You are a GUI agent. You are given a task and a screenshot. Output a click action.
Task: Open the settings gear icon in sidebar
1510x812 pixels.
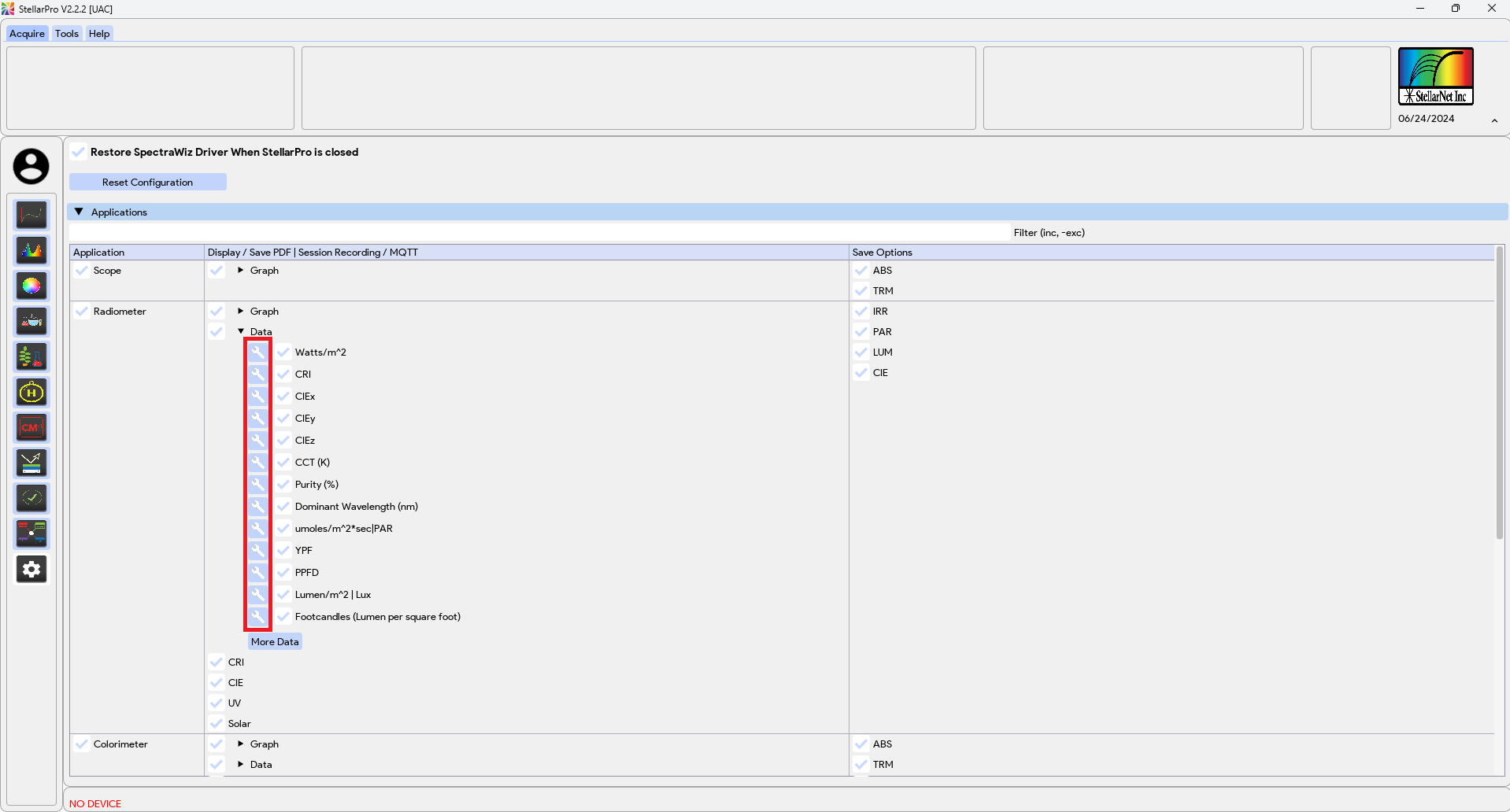[31, 569]
